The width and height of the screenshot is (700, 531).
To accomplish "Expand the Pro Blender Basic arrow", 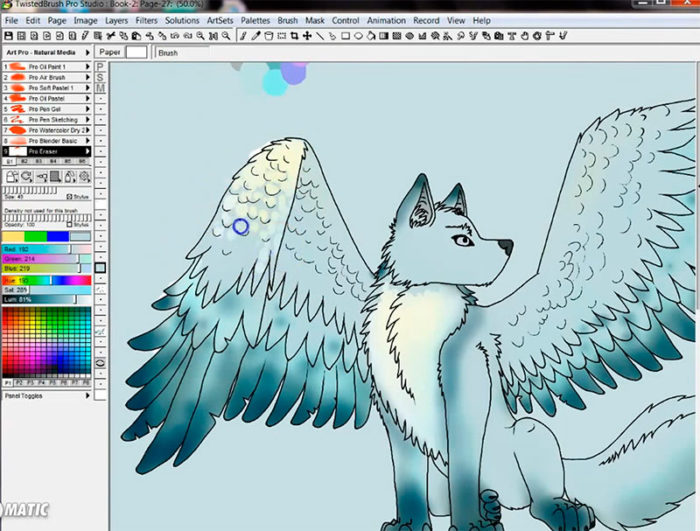I will point(88,141).
